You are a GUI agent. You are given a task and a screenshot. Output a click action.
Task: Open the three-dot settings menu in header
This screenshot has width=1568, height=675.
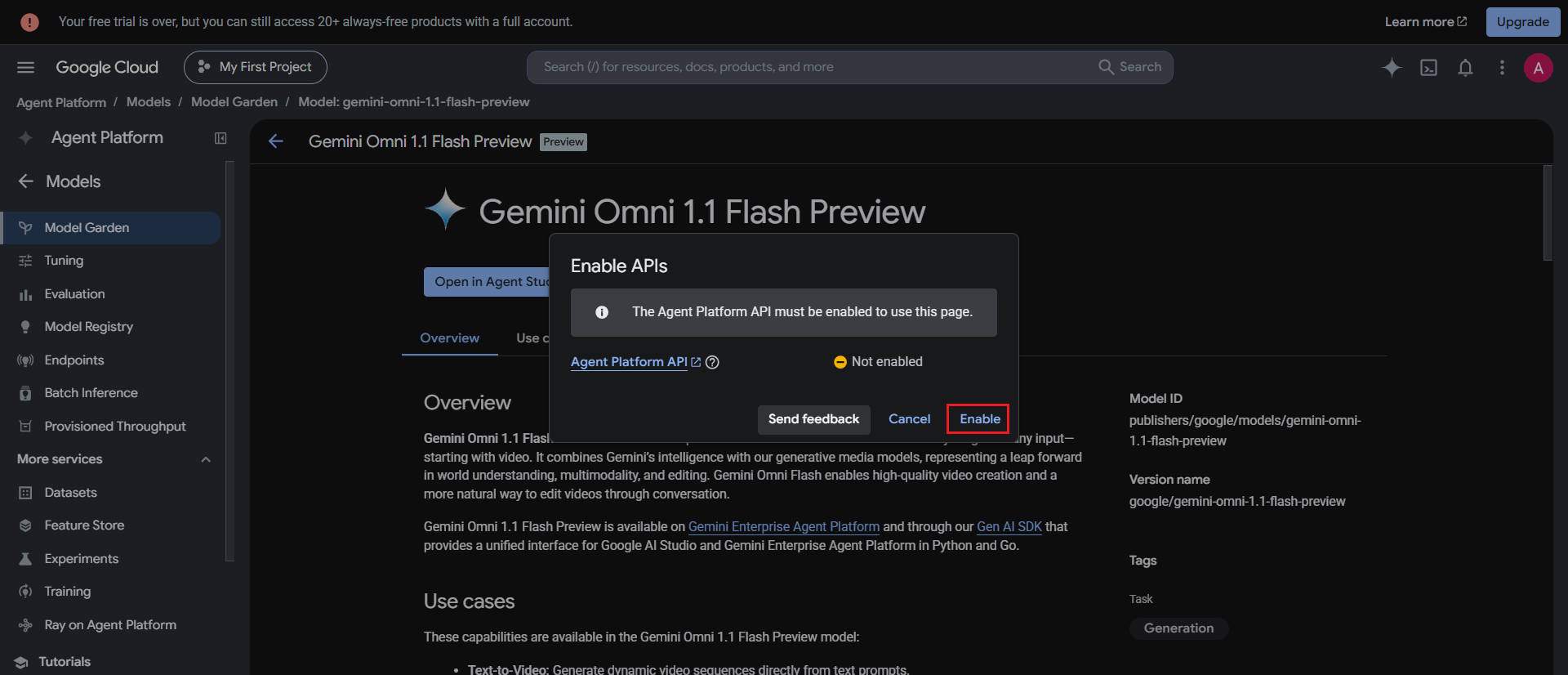tap(1502, 68)
